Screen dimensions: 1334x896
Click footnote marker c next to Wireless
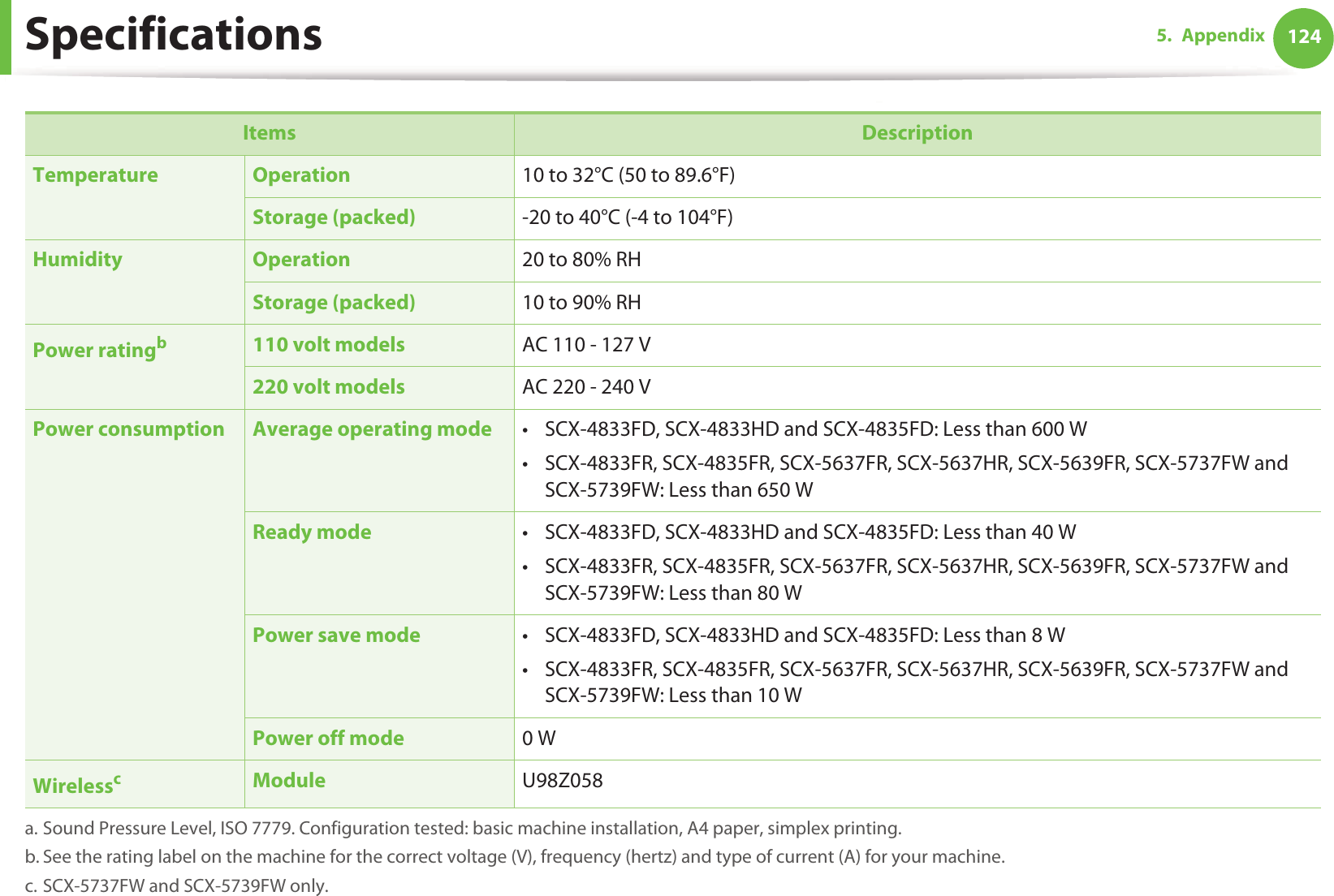tap(117, 778)
